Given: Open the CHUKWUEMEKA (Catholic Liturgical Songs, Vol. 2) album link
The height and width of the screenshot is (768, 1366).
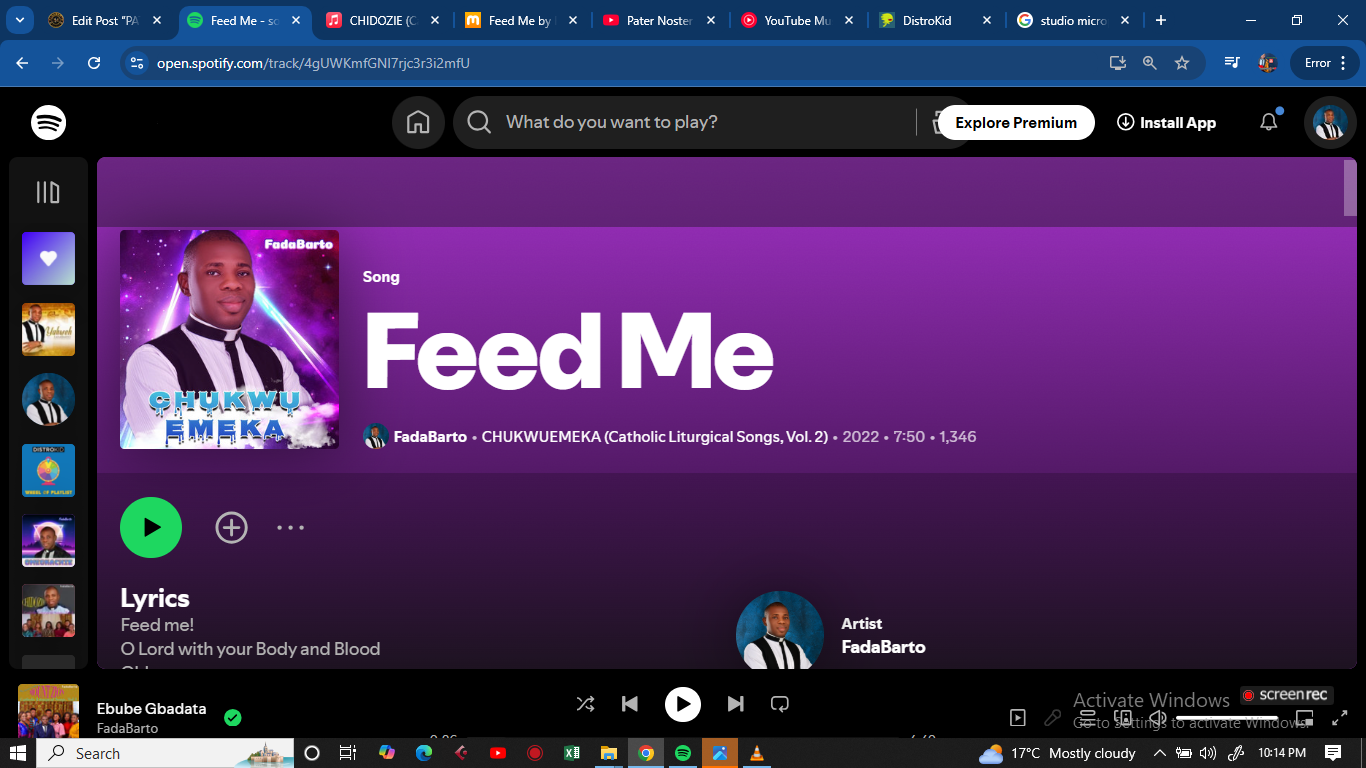Looking at the screenshot, I should tap(655, 437).
